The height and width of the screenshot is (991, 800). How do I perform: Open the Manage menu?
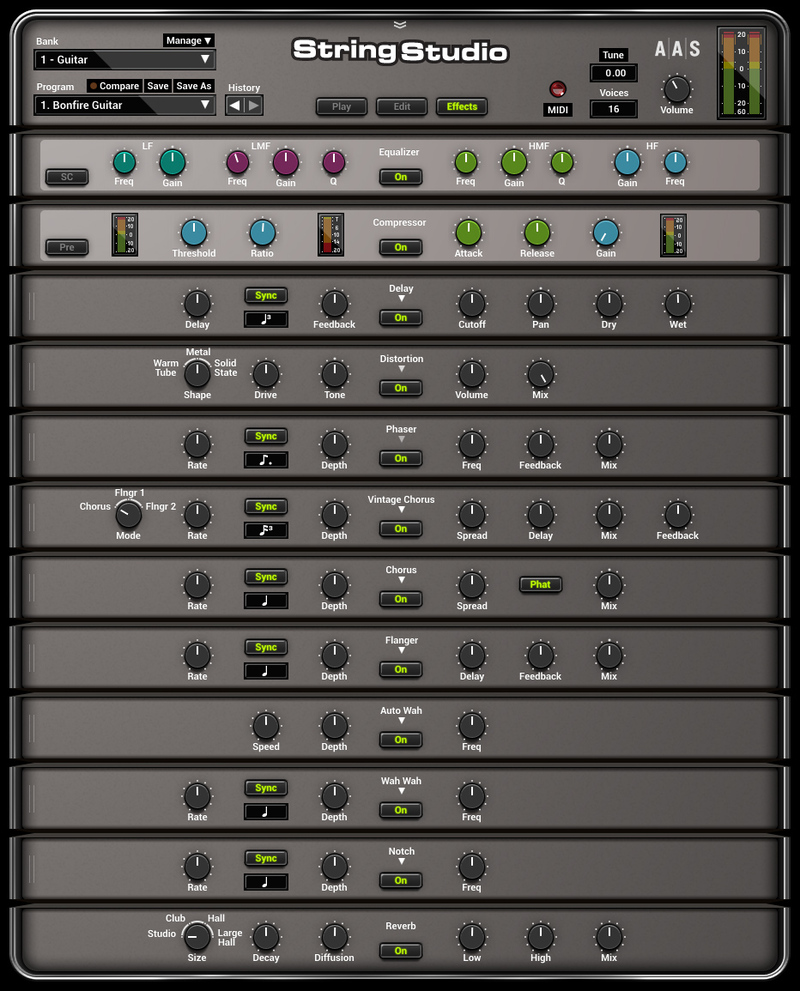[188, 40]
